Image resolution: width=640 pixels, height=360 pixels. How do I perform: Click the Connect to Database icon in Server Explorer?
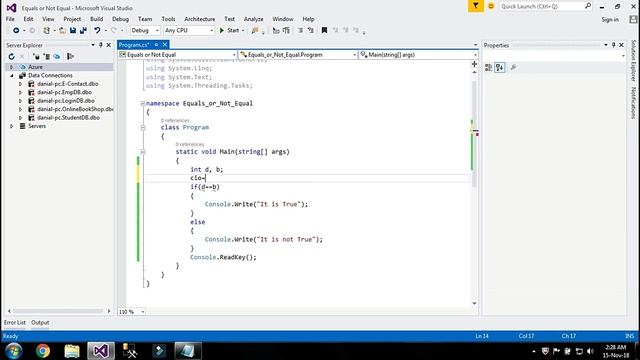coord(36,57)
